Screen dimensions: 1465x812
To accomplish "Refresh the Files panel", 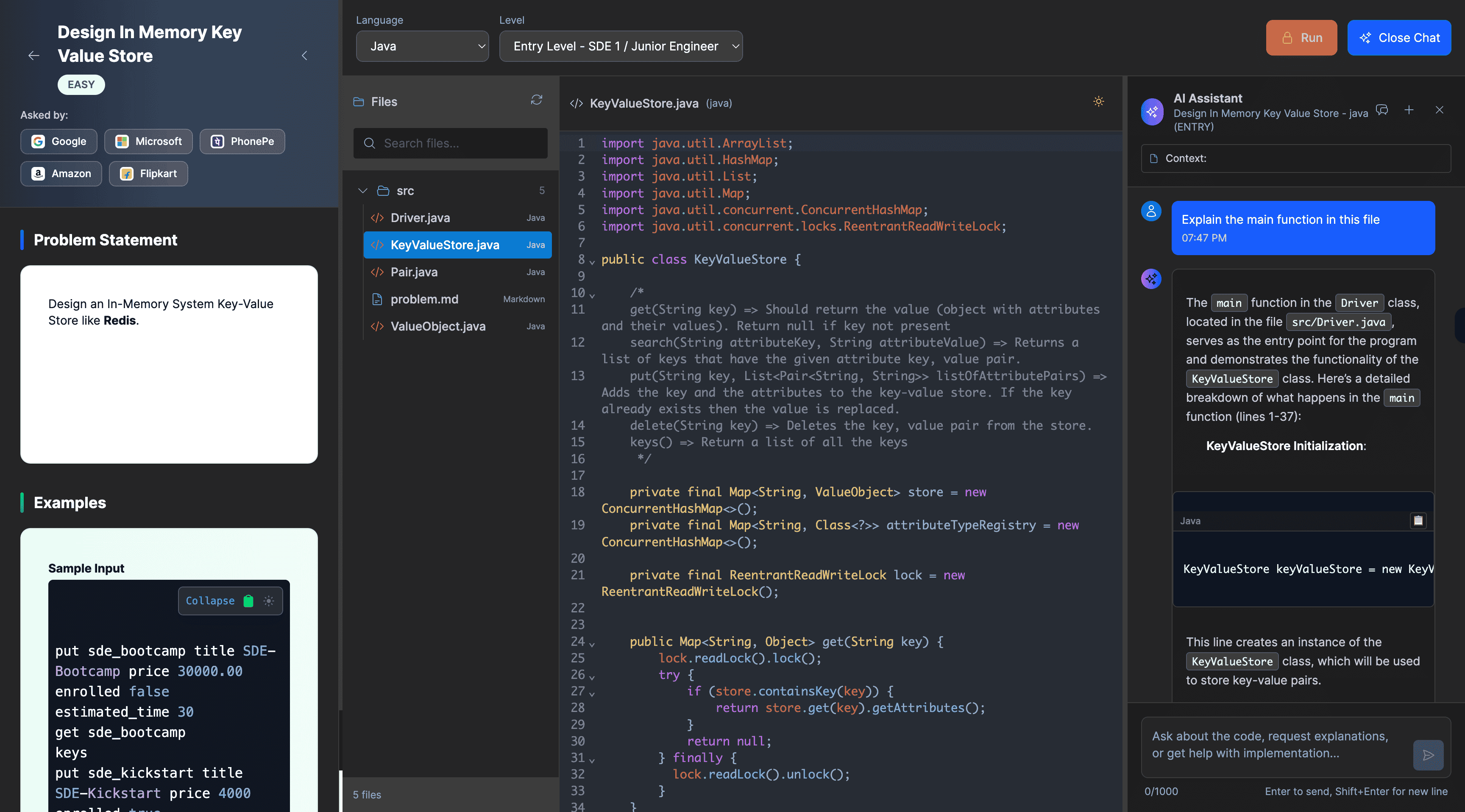I will click(x=536, y=100).
